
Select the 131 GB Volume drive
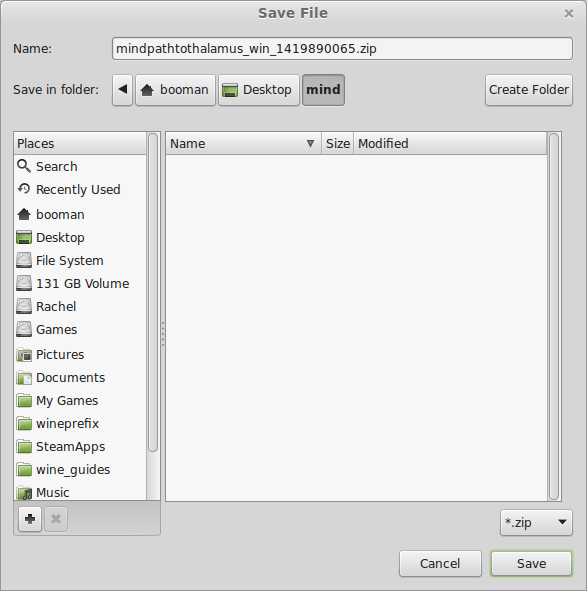click(73, 283)
